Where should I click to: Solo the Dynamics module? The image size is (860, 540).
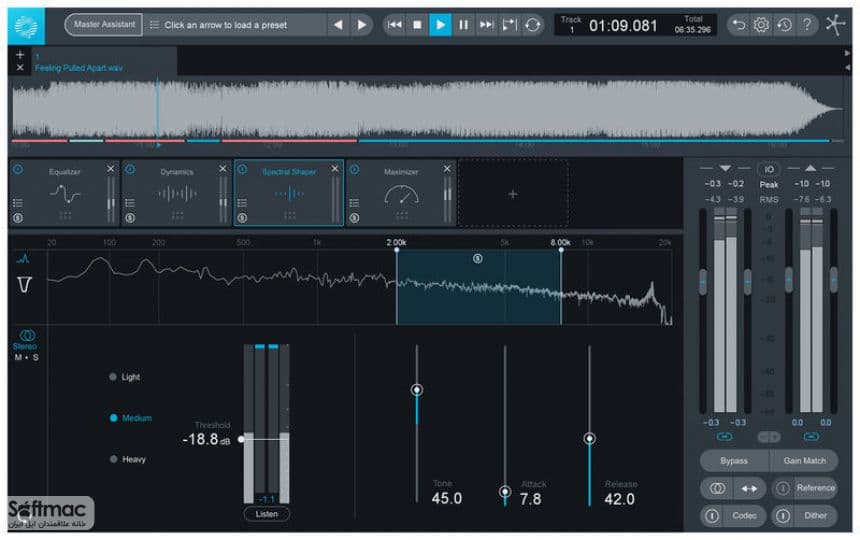pyautogui.click(x=130, y=218)
